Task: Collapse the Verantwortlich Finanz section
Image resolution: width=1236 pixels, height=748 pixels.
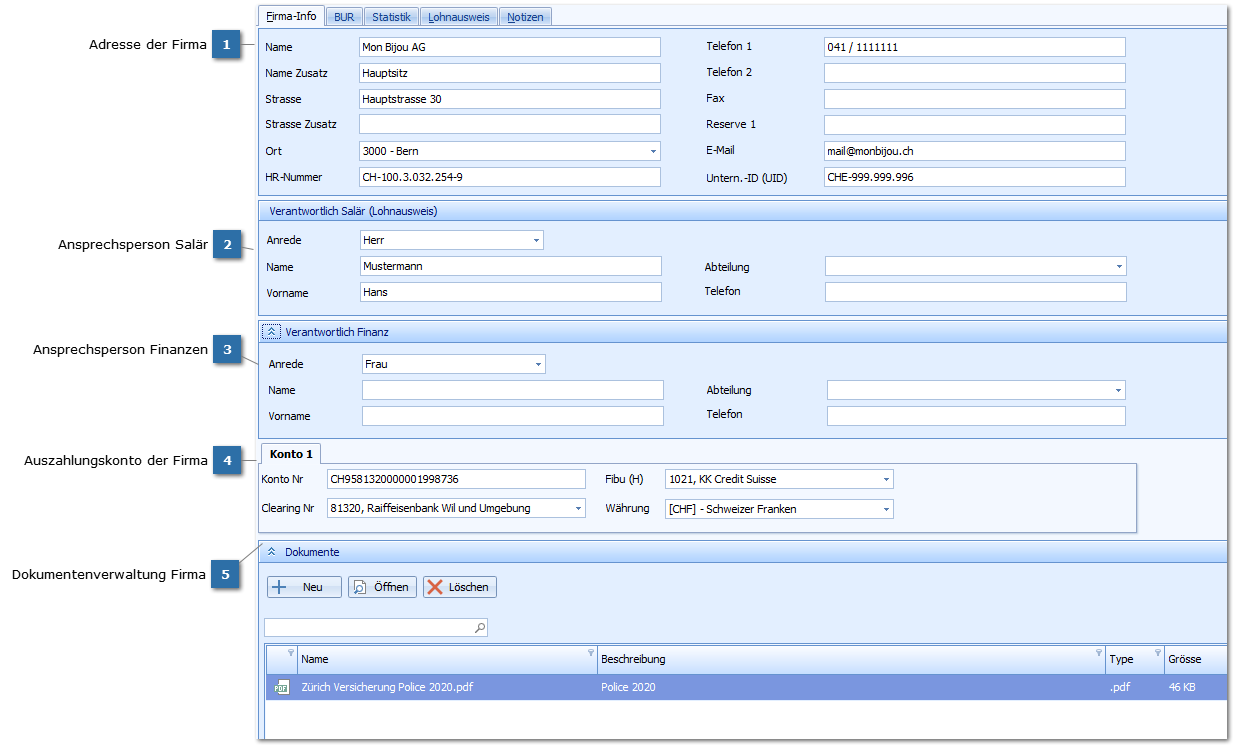Action: tap(272, 331)
